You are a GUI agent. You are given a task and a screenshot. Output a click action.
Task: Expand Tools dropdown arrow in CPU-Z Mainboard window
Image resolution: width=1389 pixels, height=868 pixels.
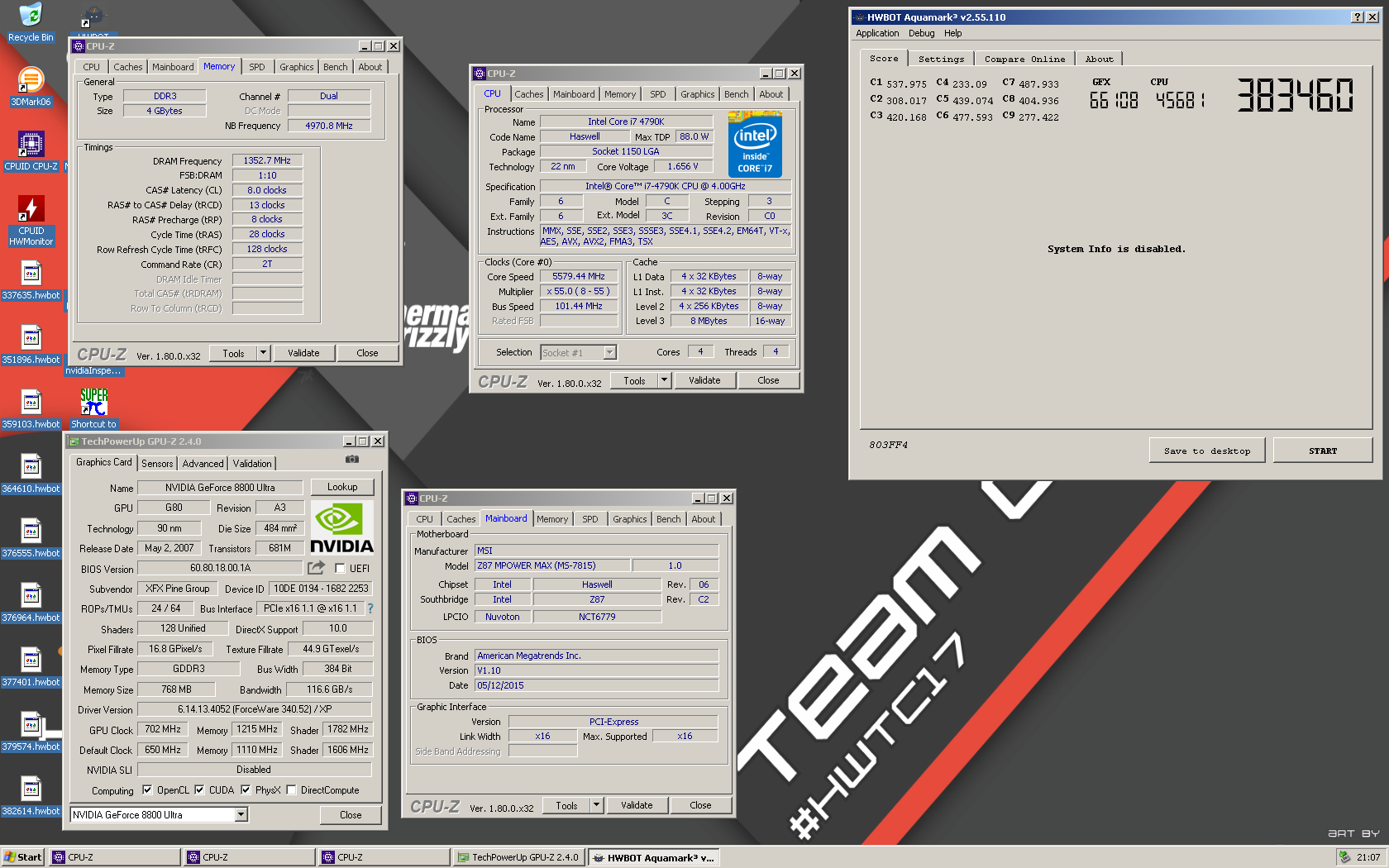coord(596,805)
